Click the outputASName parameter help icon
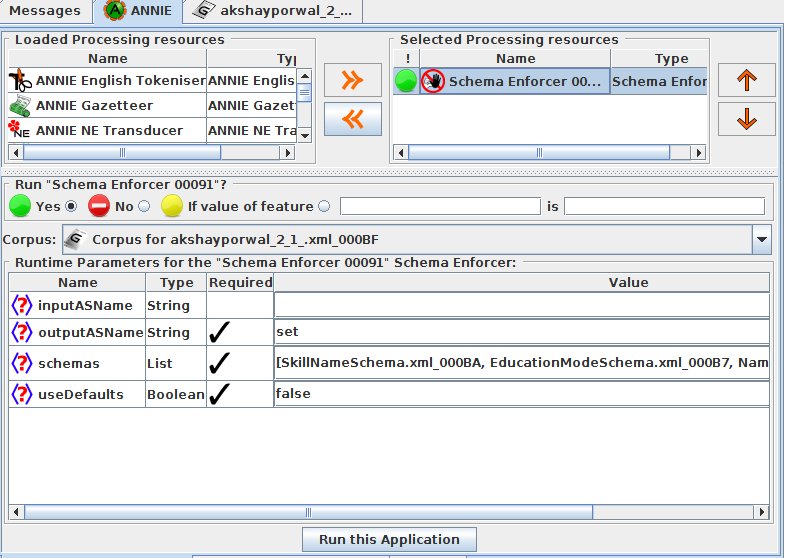Image resolution: width=785 pixels, height=558 pixels. tap(22, 332)
